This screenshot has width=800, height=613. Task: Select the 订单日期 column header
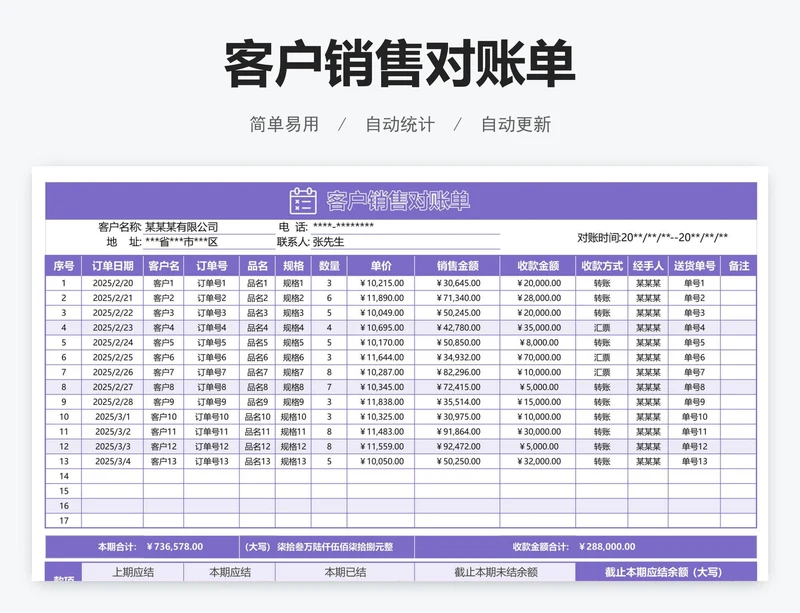(x=113, y=266)
